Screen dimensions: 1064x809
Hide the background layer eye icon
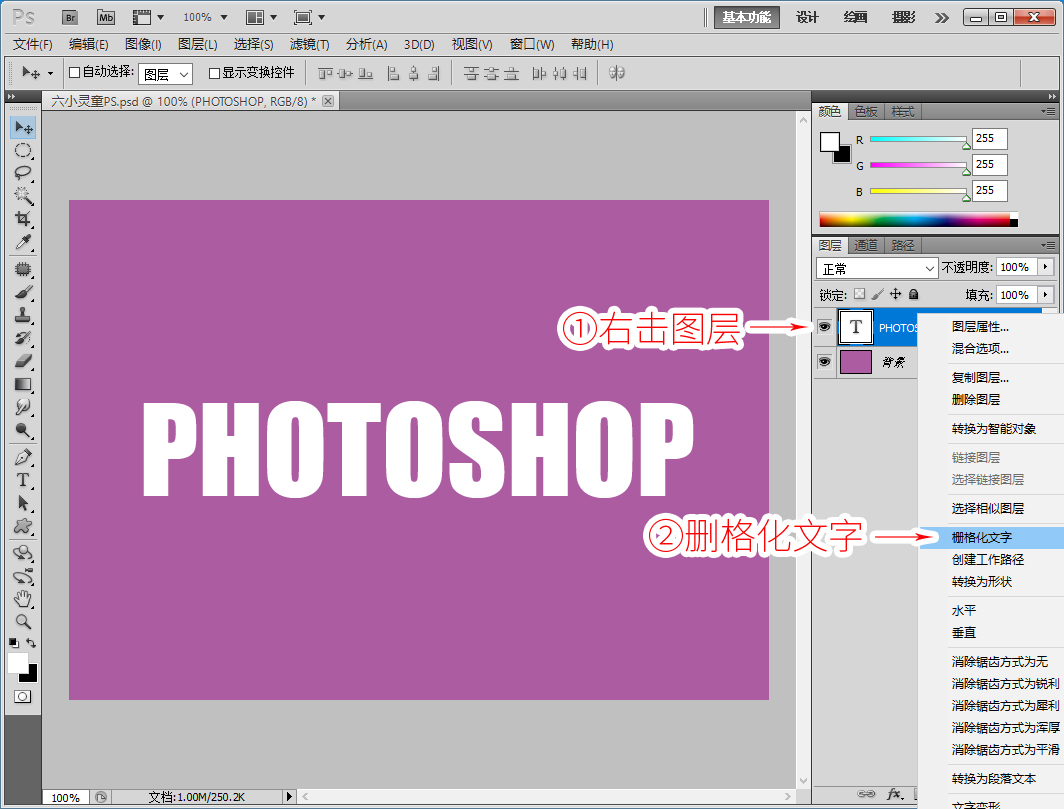(x=824, y=362)
